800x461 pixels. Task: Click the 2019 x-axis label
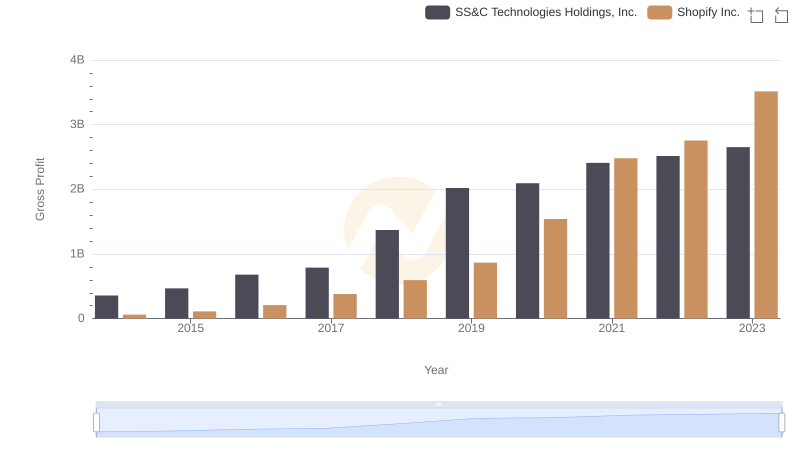(471, 329)
